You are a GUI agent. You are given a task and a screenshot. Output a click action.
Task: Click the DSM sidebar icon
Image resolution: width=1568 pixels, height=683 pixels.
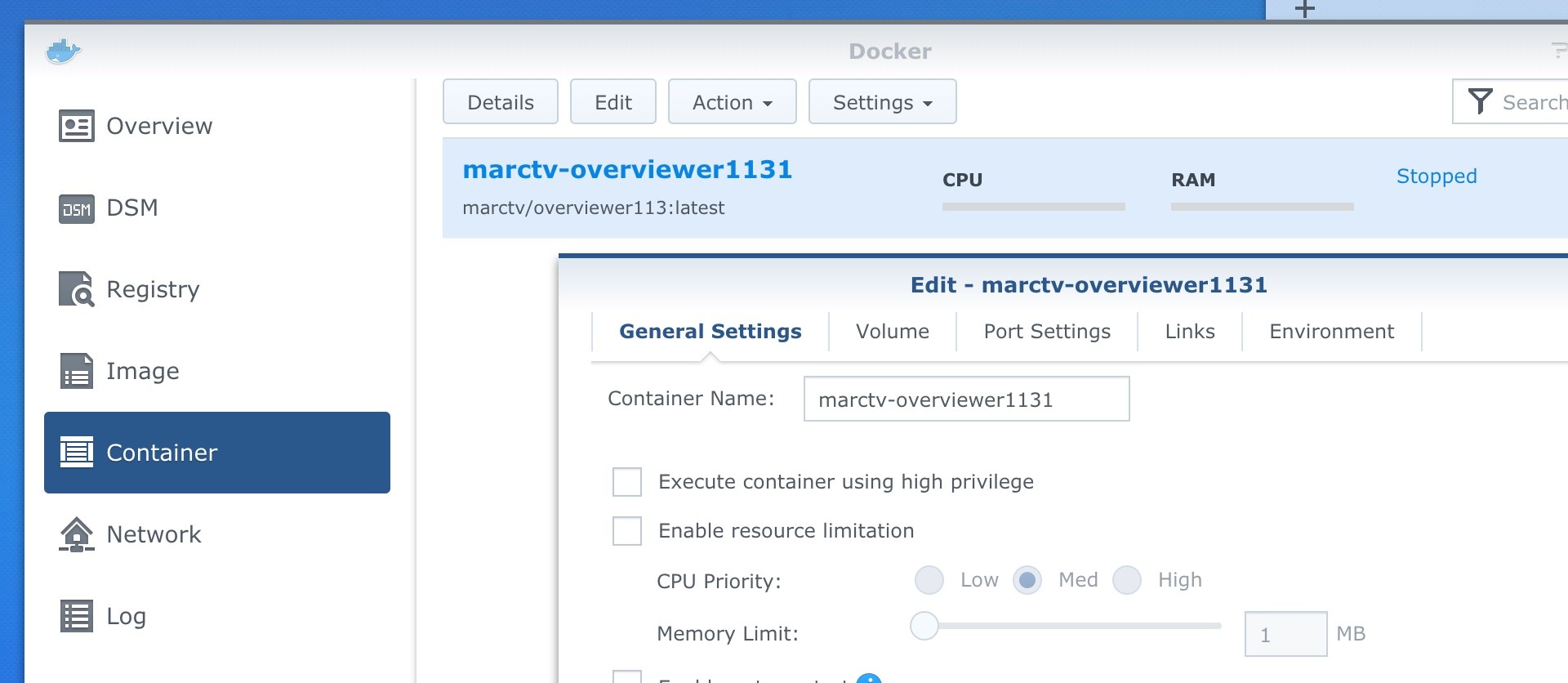tap(77, 208)
